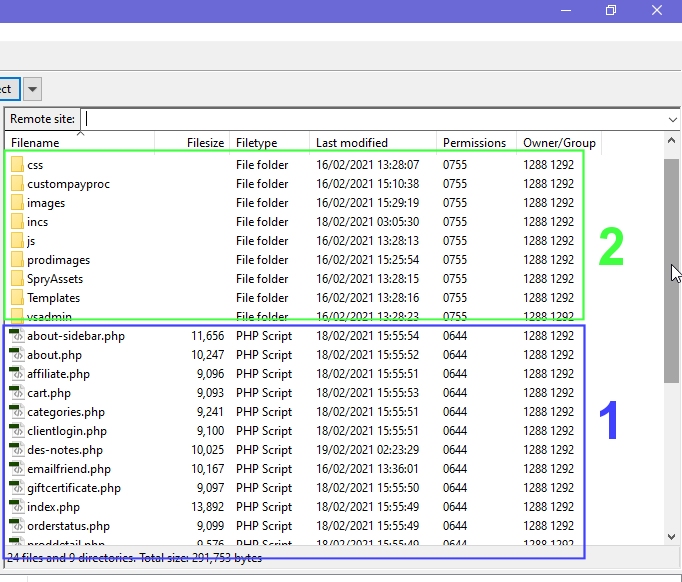
Task: Sort by the Filesize column header
Action: [x=193, y=143]
